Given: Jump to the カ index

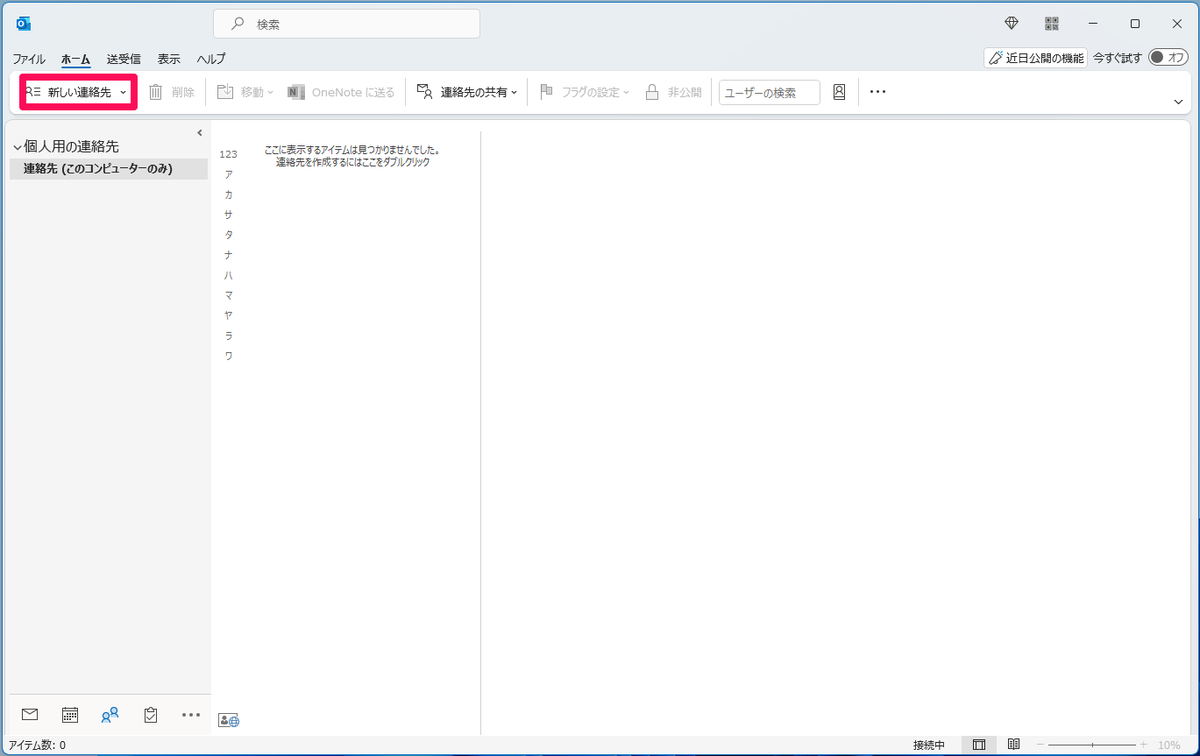Looking at the screenshot, I should [x=228, y=194].
